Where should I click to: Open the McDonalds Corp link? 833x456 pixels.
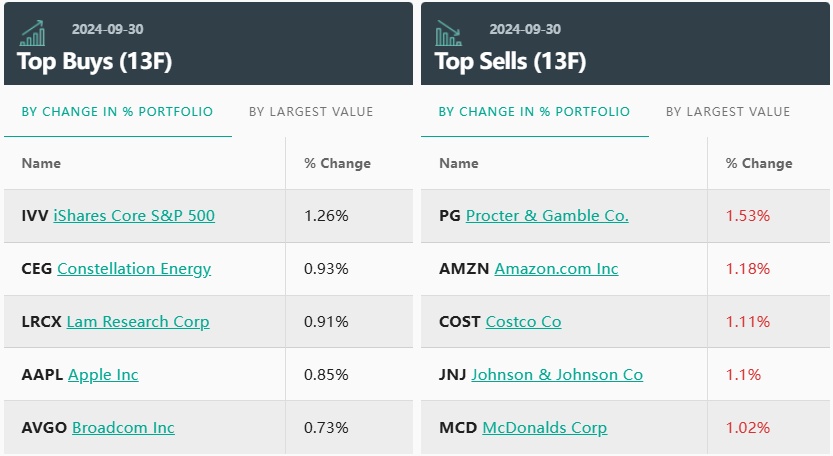(x=544, y=428)
